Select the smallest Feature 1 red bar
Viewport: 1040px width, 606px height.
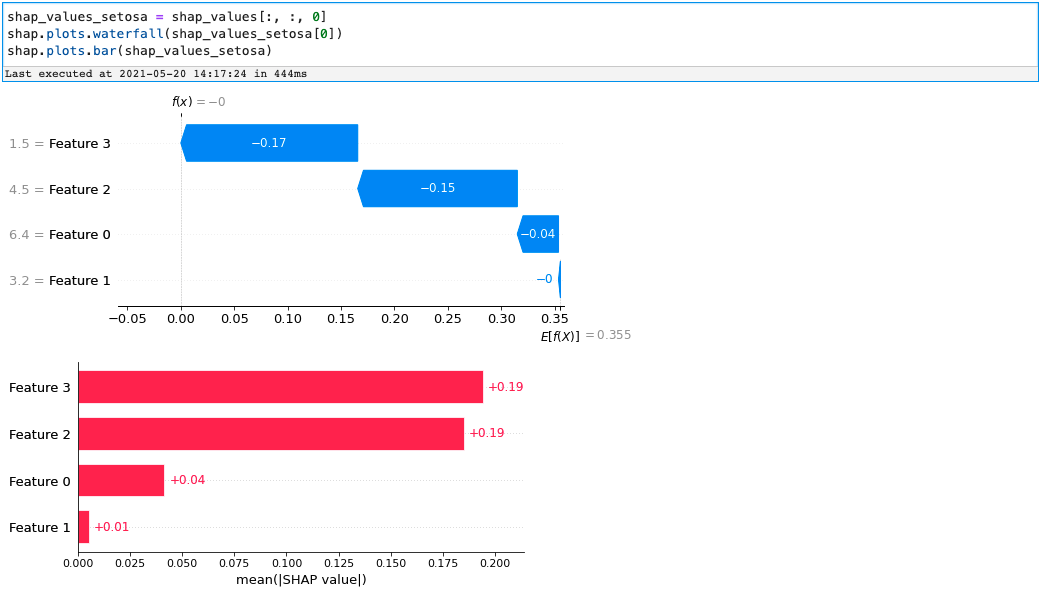84,528
